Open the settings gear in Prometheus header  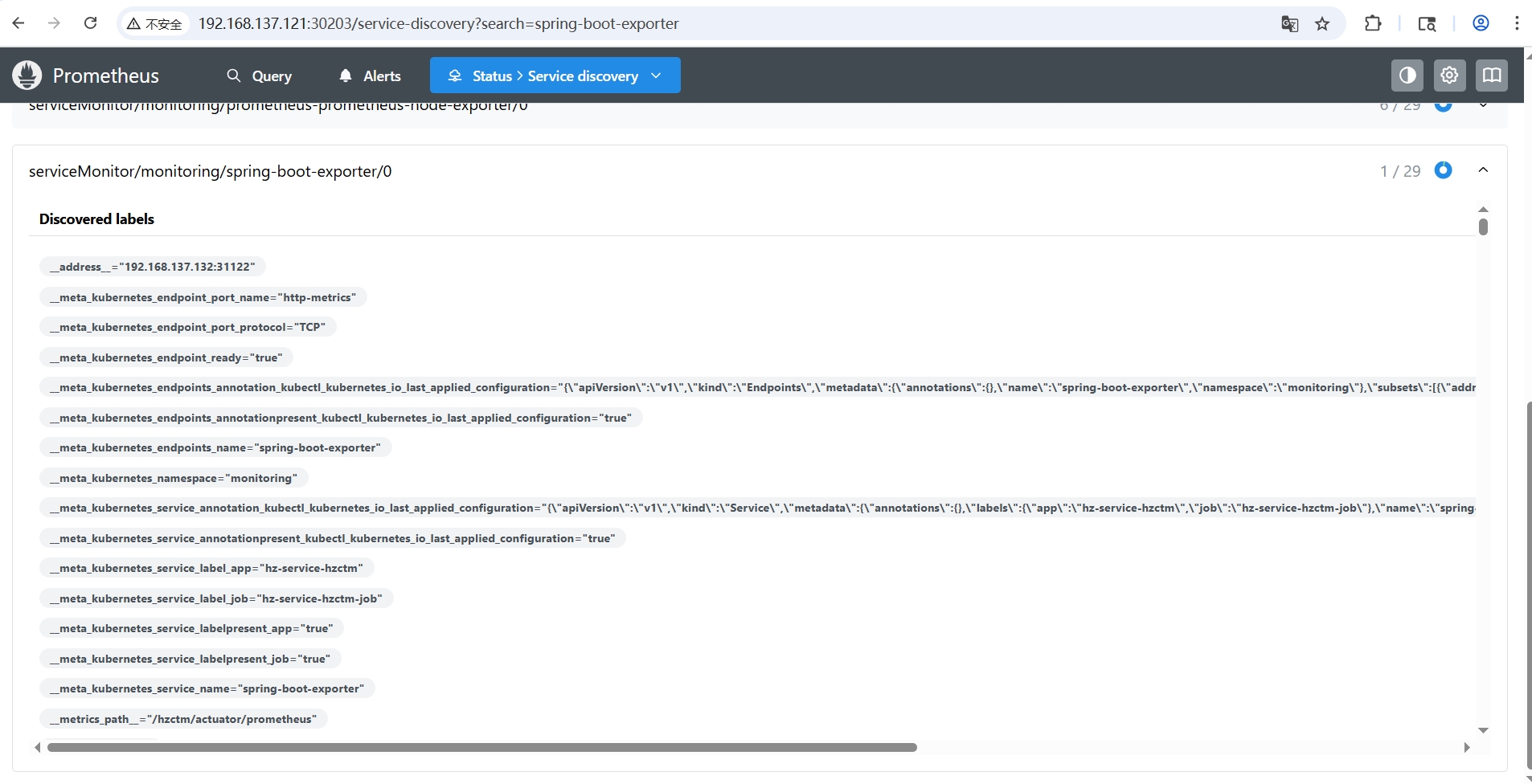point(1449,76)
